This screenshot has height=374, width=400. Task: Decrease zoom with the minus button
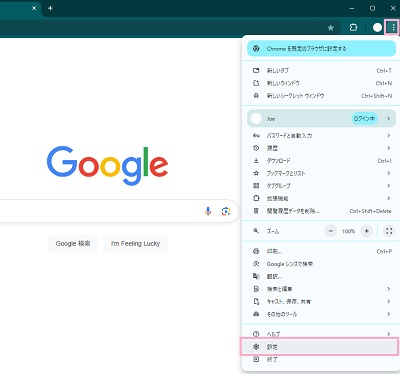[x=331, y=231]
